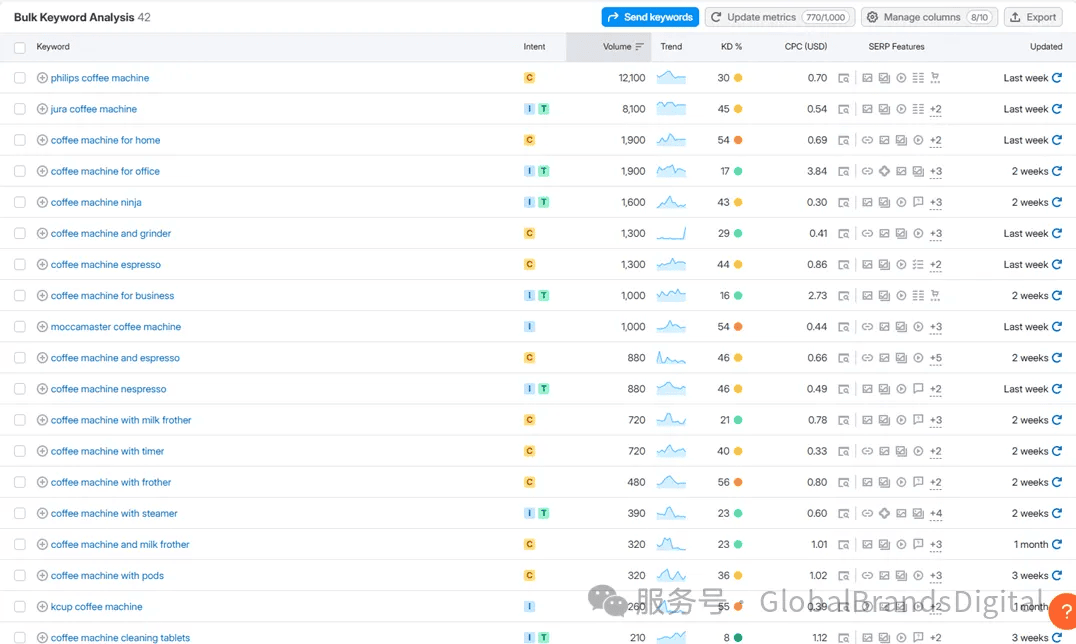
Task: Refresh metrics for philips coffee machine row
Action: (1057, 78)
